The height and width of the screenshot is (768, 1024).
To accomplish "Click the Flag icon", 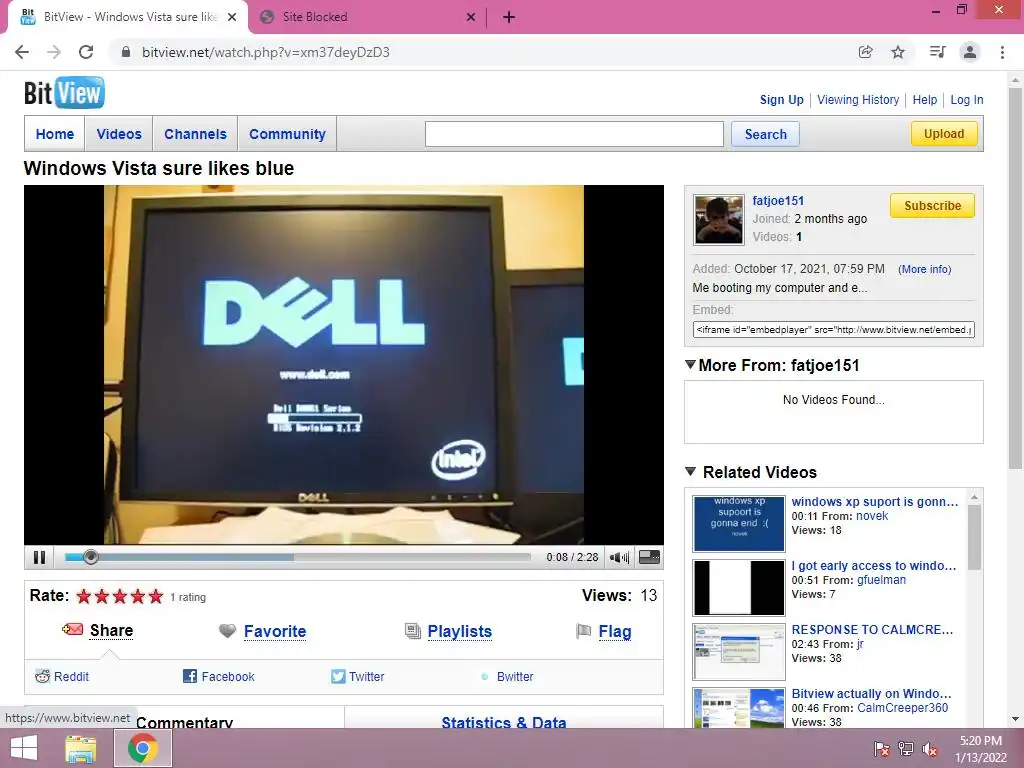I will 583,631.
